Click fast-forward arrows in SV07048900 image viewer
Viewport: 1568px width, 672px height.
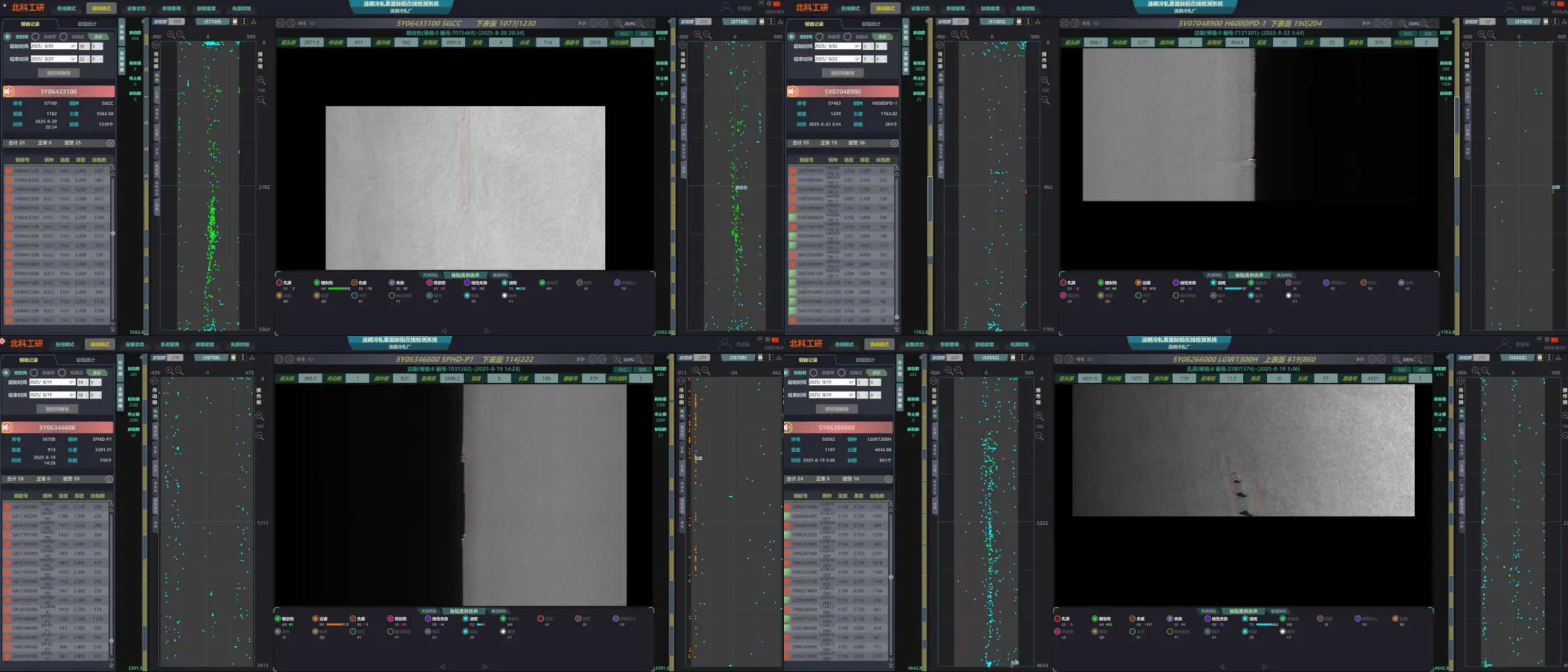pyautogui.click(x=1366, y=23)
